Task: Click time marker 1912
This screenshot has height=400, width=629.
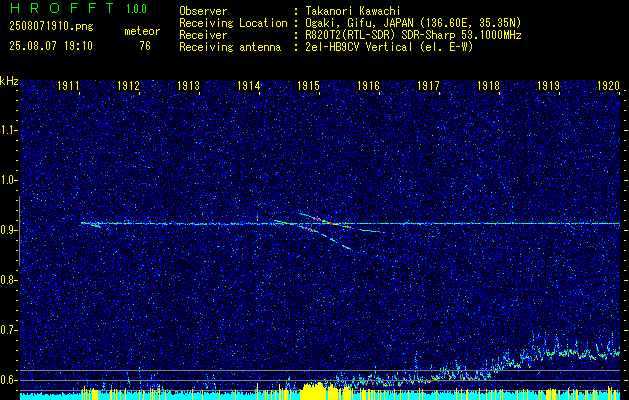Action: click(128, 85)
